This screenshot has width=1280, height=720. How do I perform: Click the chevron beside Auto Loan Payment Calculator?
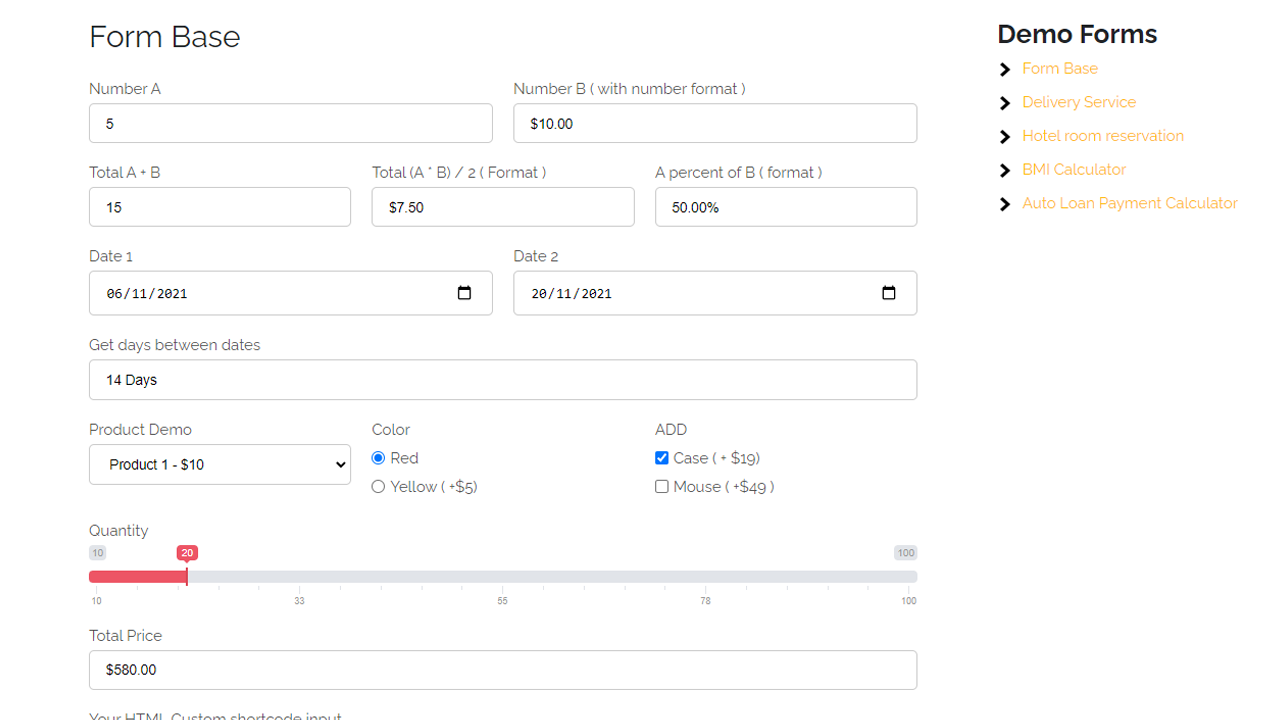pos(1005,204)
